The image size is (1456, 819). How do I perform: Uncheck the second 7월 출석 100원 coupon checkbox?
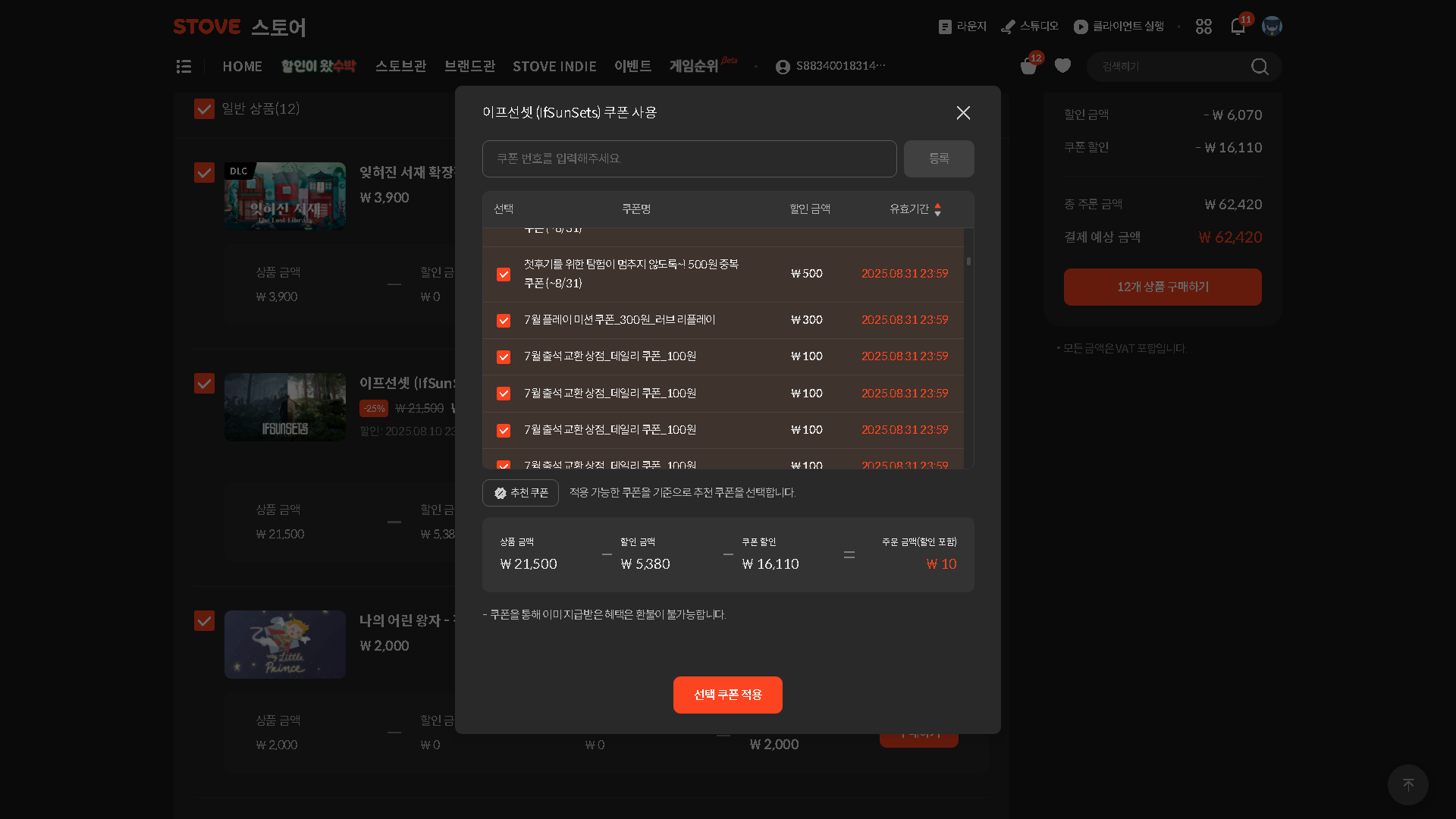click(504, 394)
